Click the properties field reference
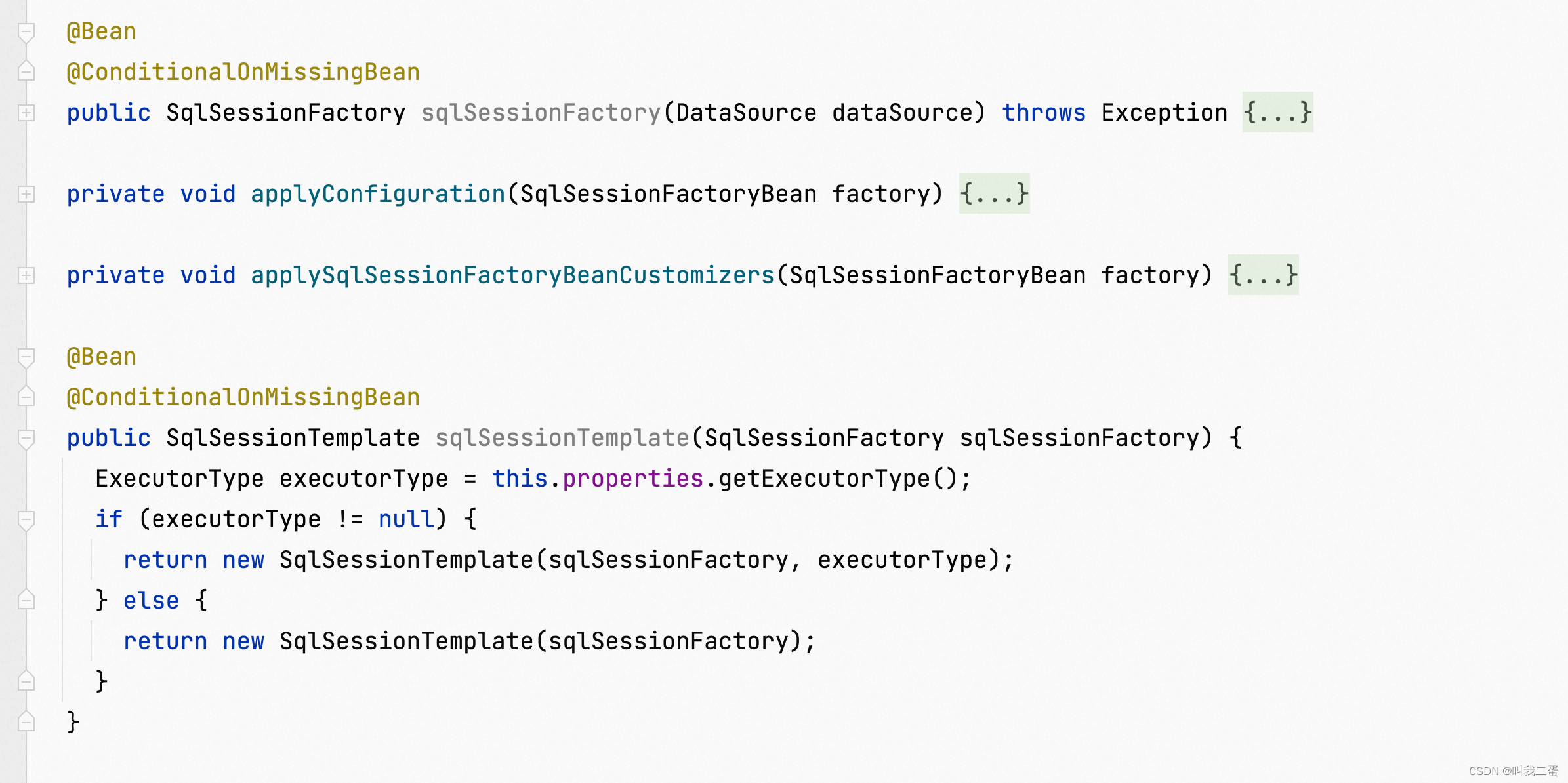This screenshot has width=1568, height=783. point(632,479)
